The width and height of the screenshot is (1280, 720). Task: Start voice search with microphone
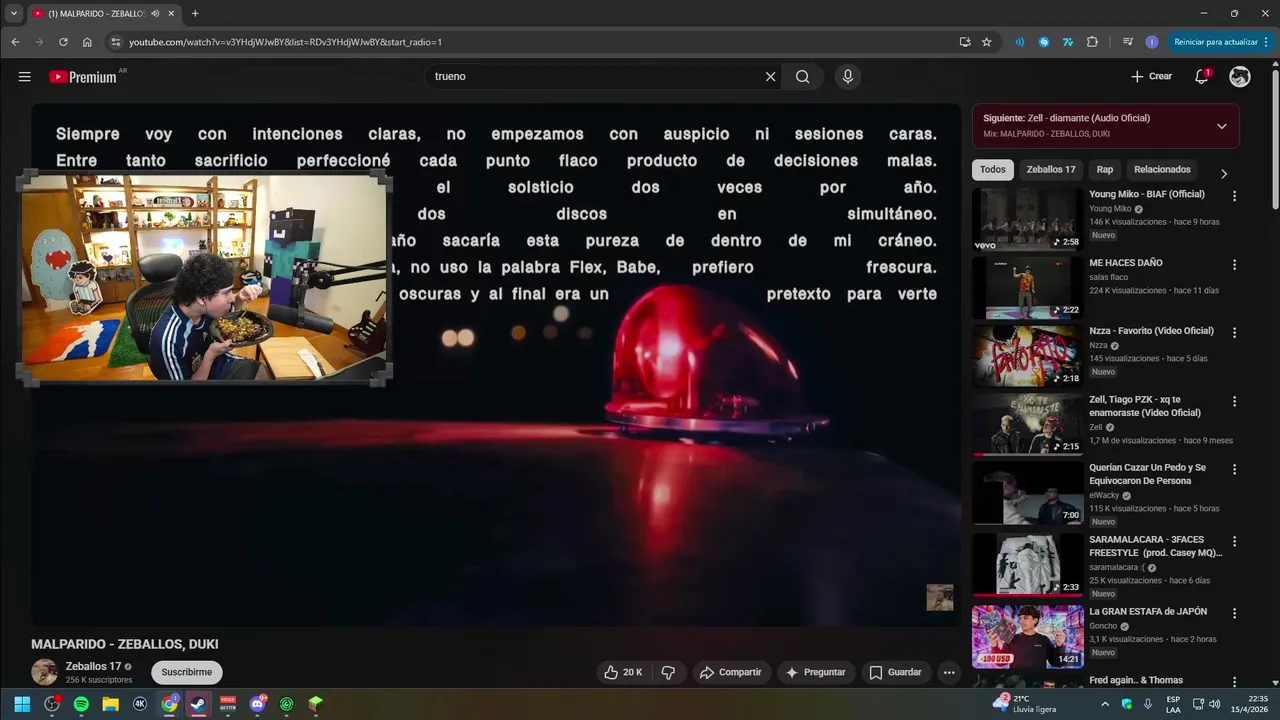point(848,77)
